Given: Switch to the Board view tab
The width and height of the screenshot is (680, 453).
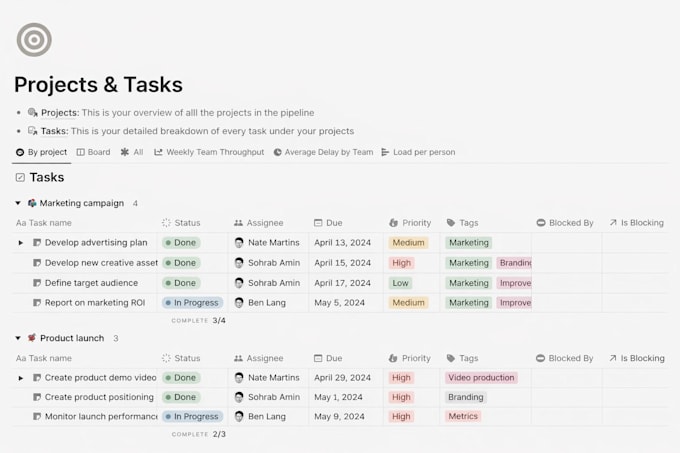Looking at the screenshot, I should 94,152.
